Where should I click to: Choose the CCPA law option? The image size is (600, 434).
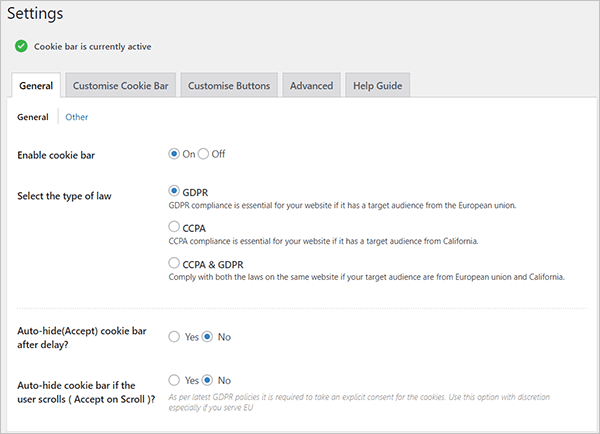(x=174, y=227)
